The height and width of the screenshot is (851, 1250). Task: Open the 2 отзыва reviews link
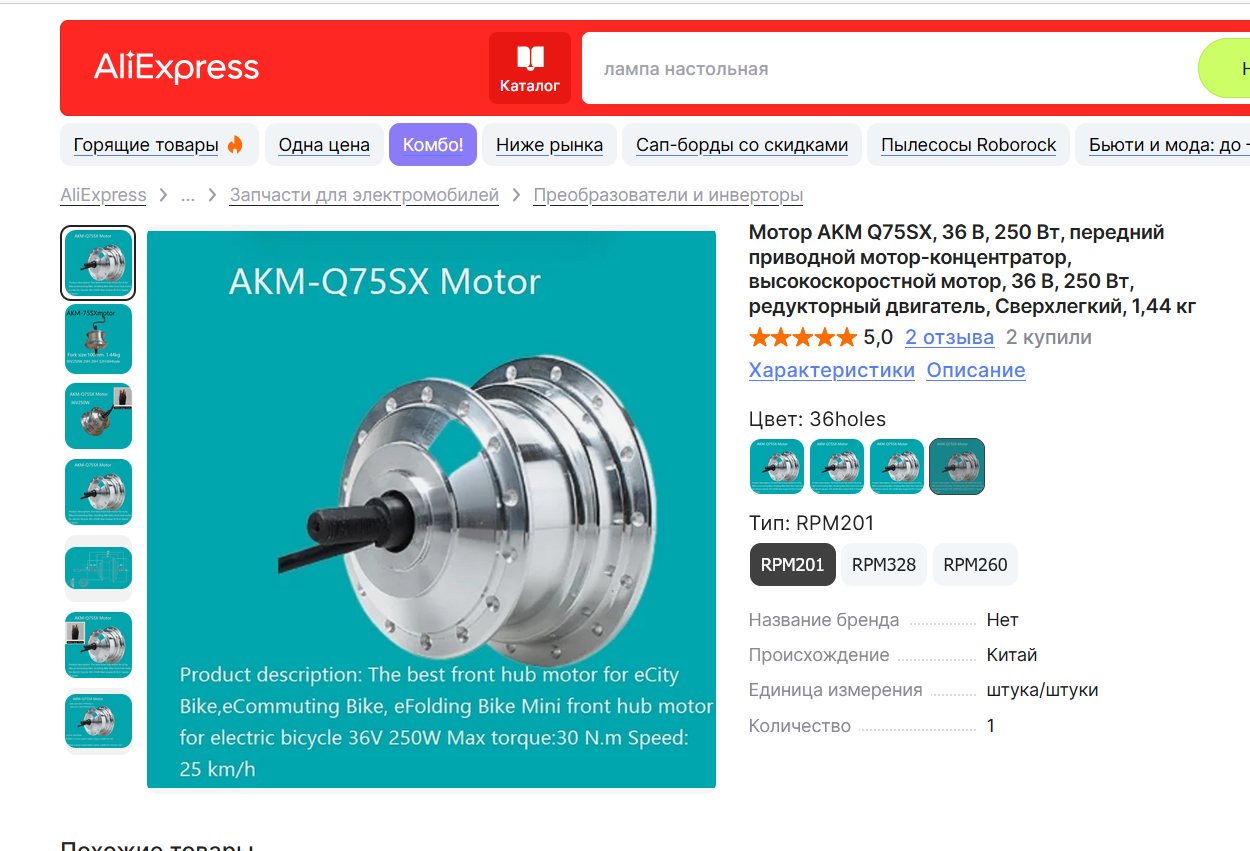coord(949,337)
